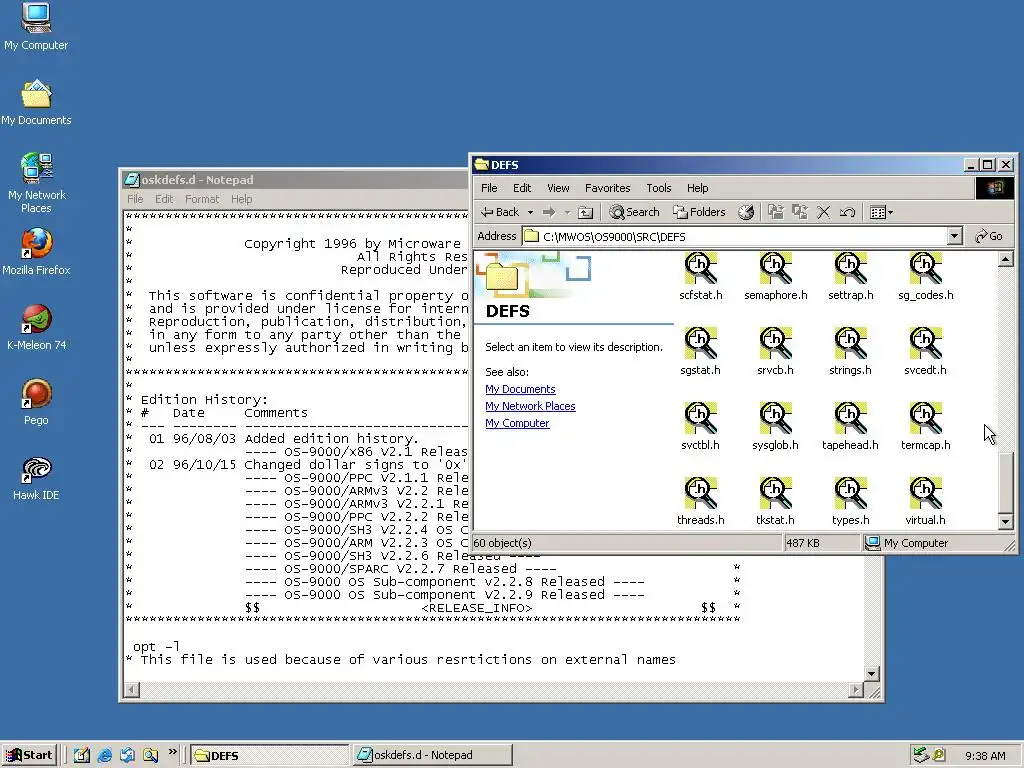Select the sgstat.h file icon

[700, 344]
